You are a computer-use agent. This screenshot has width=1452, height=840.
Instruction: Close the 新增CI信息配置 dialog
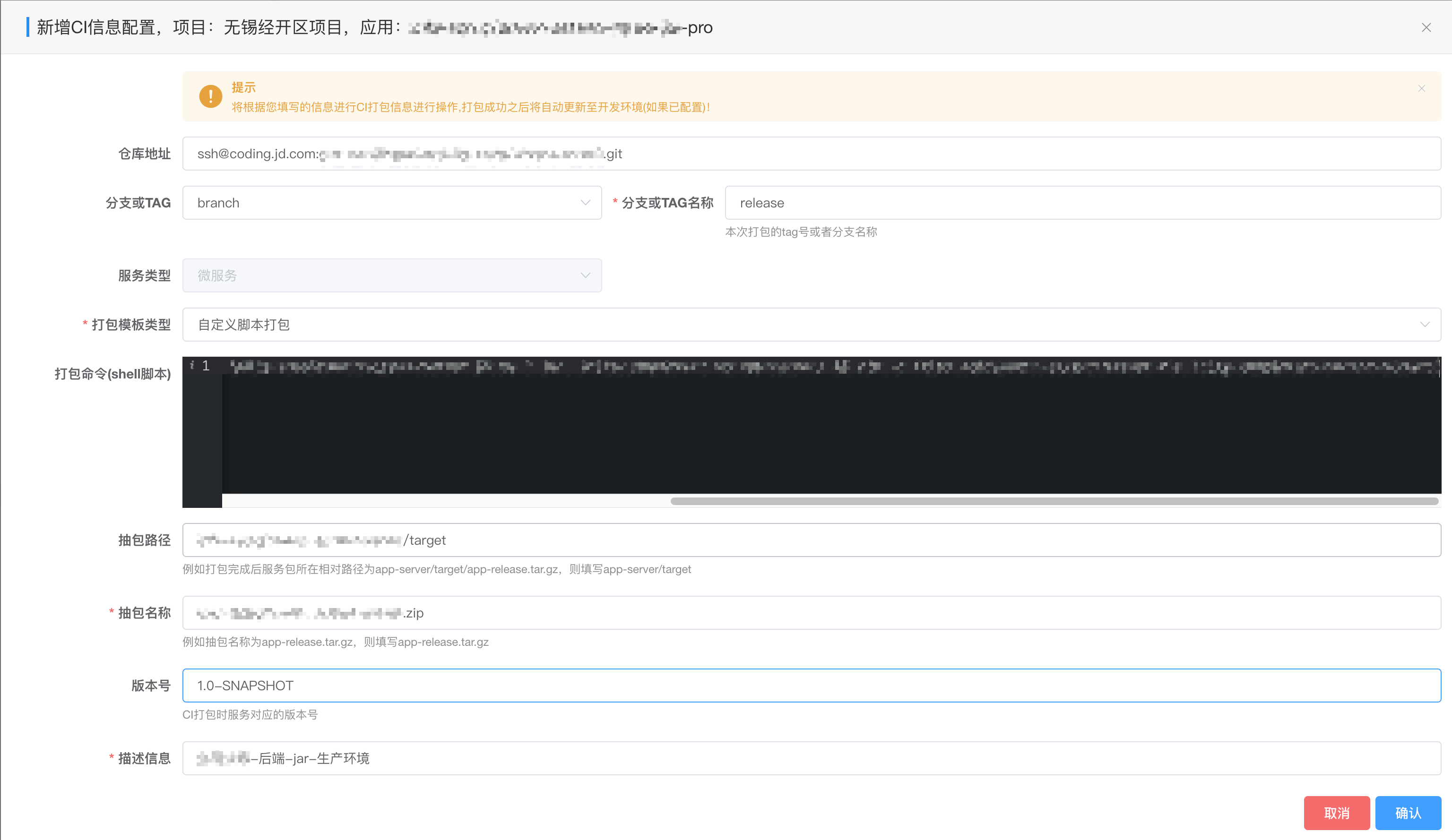(x=1426, y=27)
